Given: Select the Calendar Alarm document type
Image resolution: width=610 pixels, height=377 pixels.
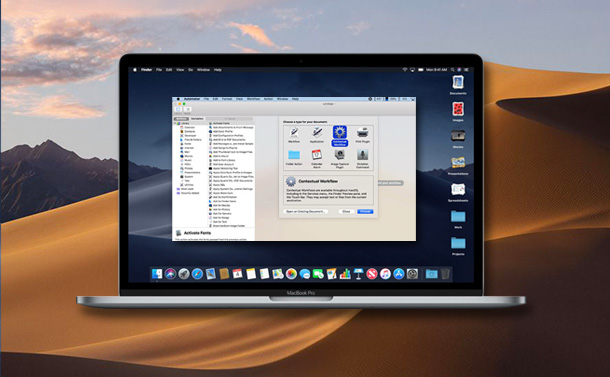Looking at the screenshot, I should (x=317, y=158).
